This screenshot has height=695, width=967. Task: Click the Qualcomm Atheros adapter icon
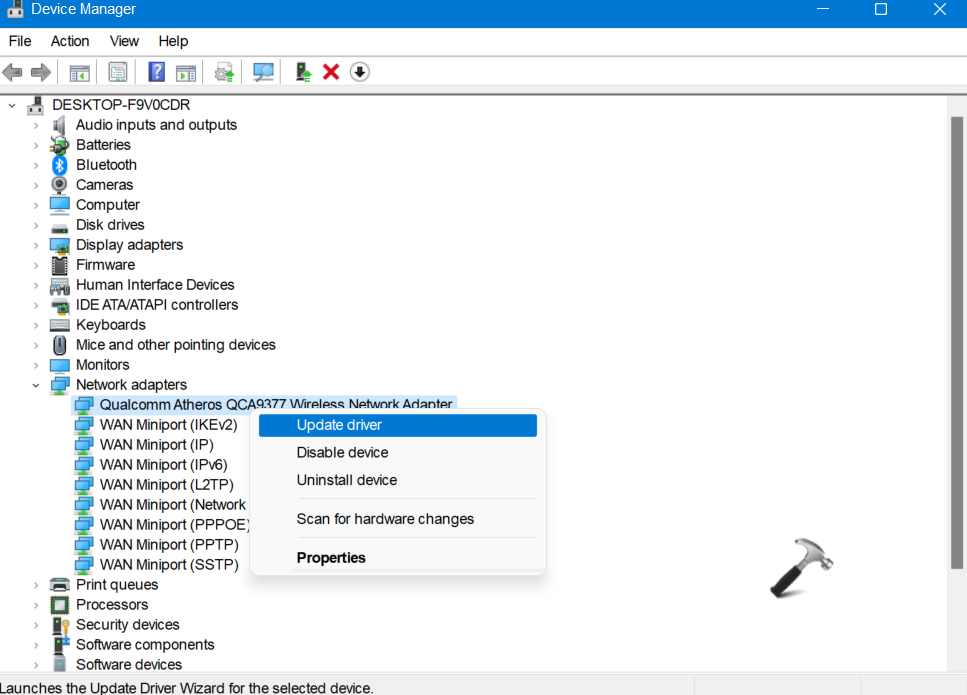coord(84,405)
